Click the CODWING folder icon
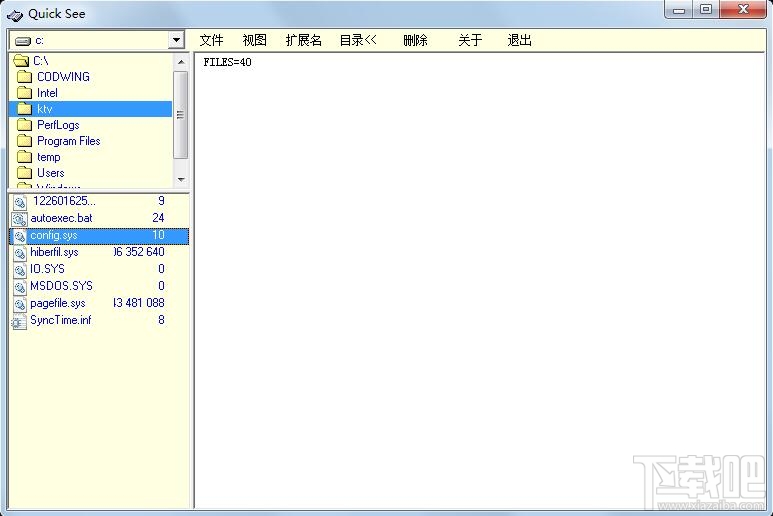The width and height of the screenshot is (773, 516). (24, 77)
